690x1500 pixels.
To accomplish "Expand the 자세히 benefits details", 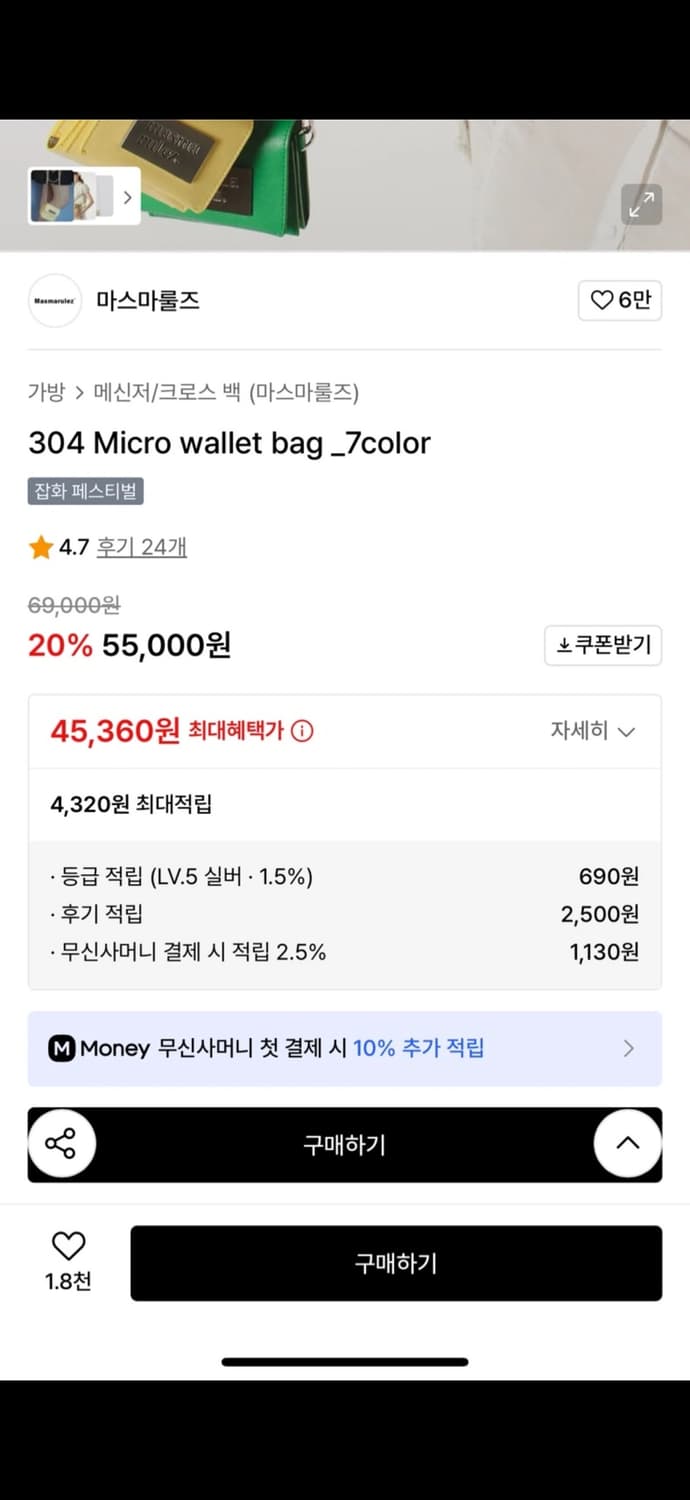I will (594, 730).
